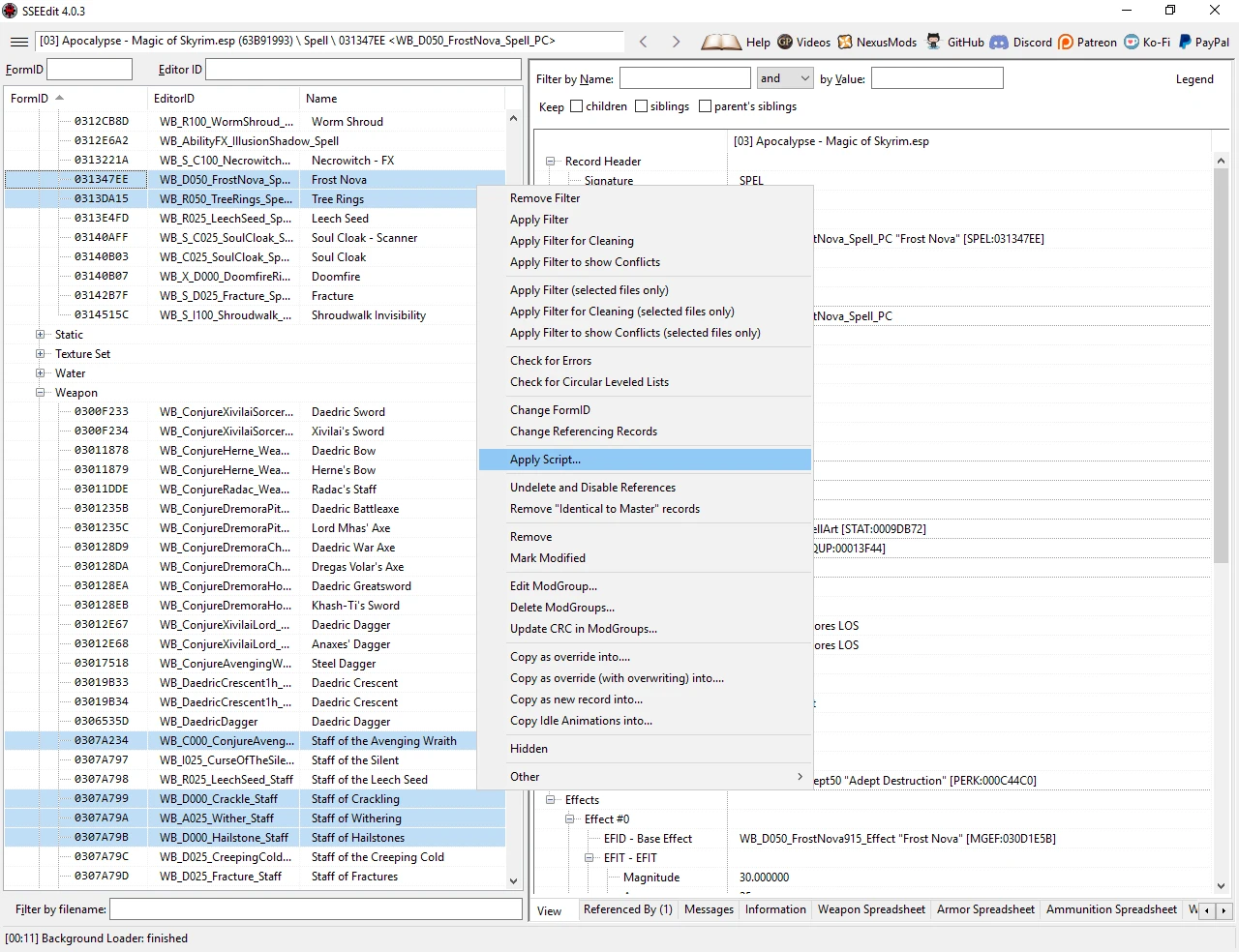
Task: Collapse the Effect #0 node
Action: tap(570, 819)
